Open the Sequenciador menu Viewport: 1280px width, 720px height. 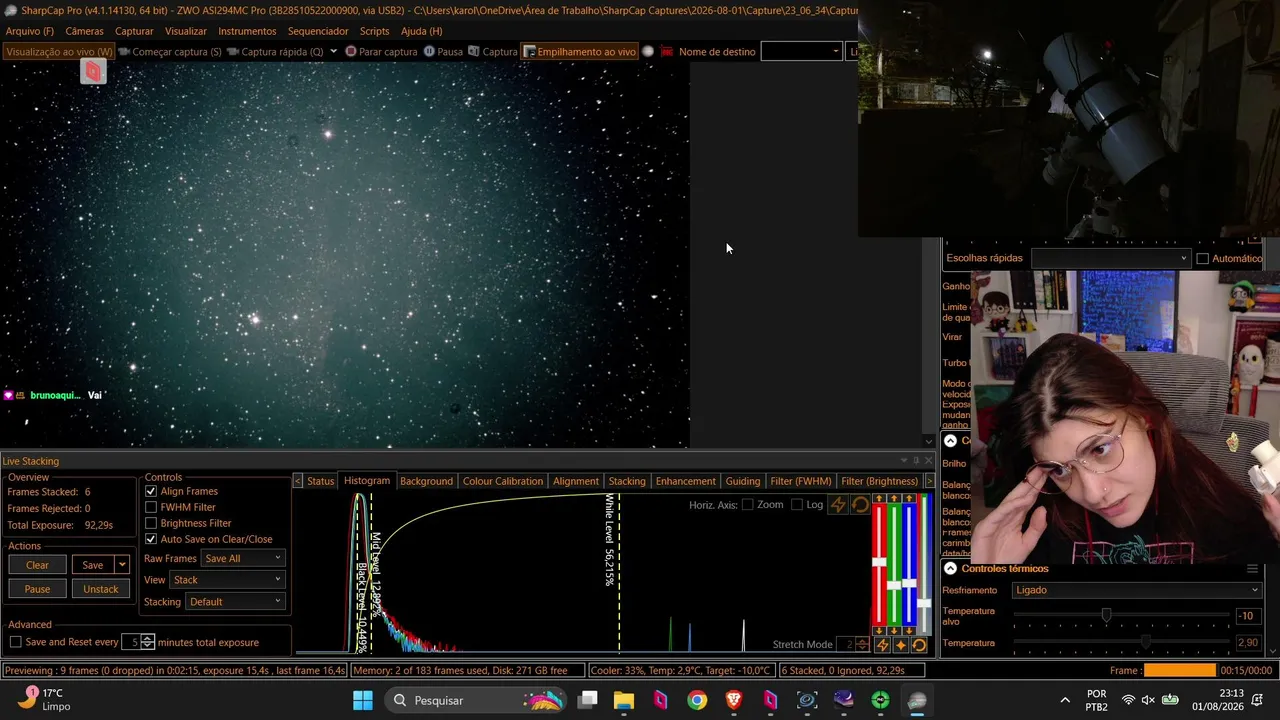[318, 31]
